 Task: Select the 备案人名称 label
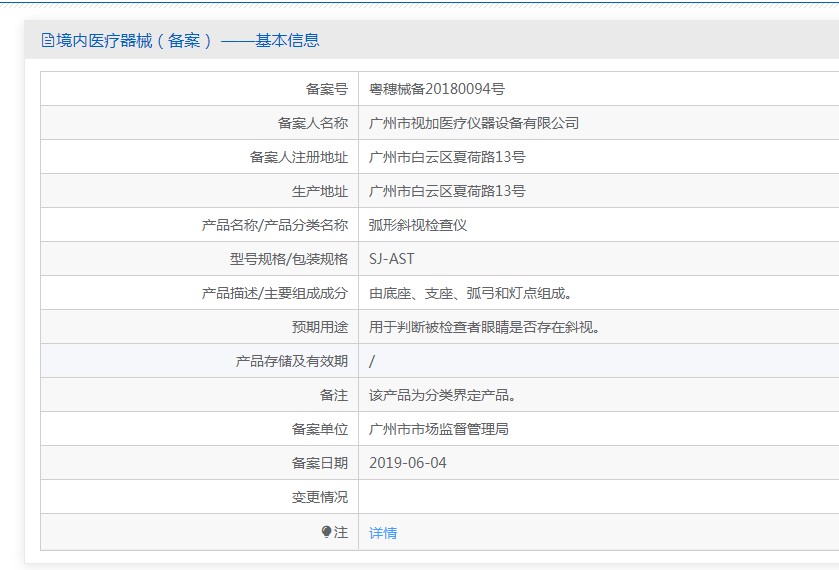click(313, 123)
